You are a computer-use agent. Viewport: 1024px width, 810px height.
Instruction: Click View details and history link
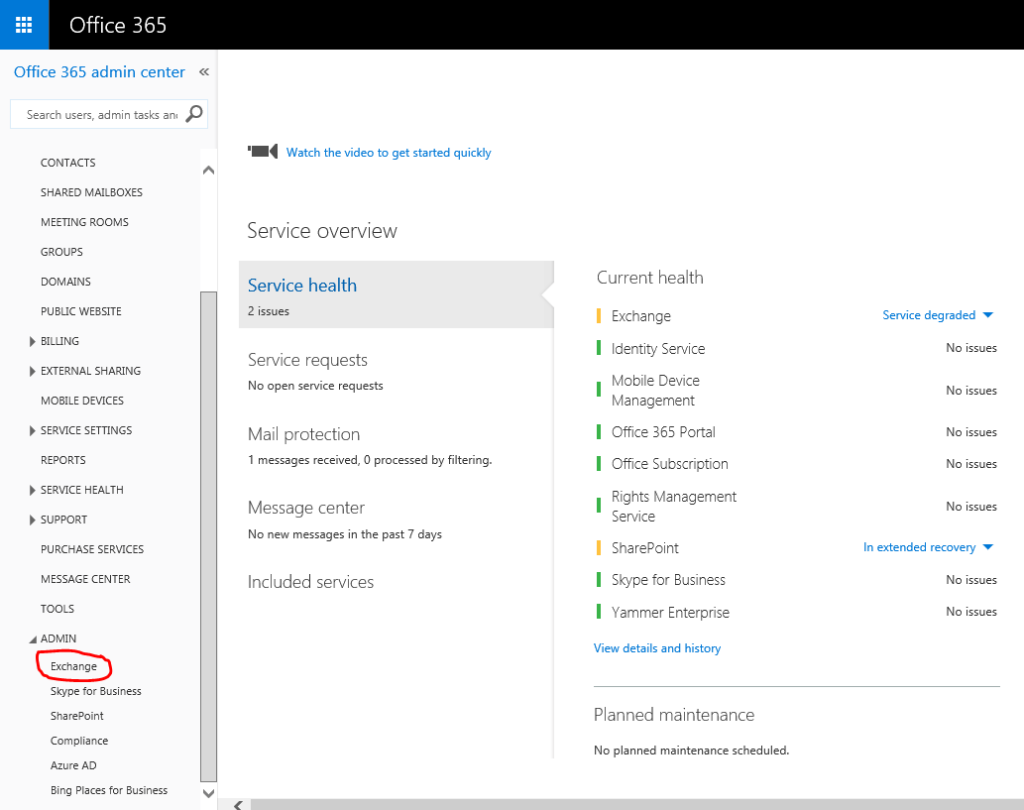click(657, 648)
